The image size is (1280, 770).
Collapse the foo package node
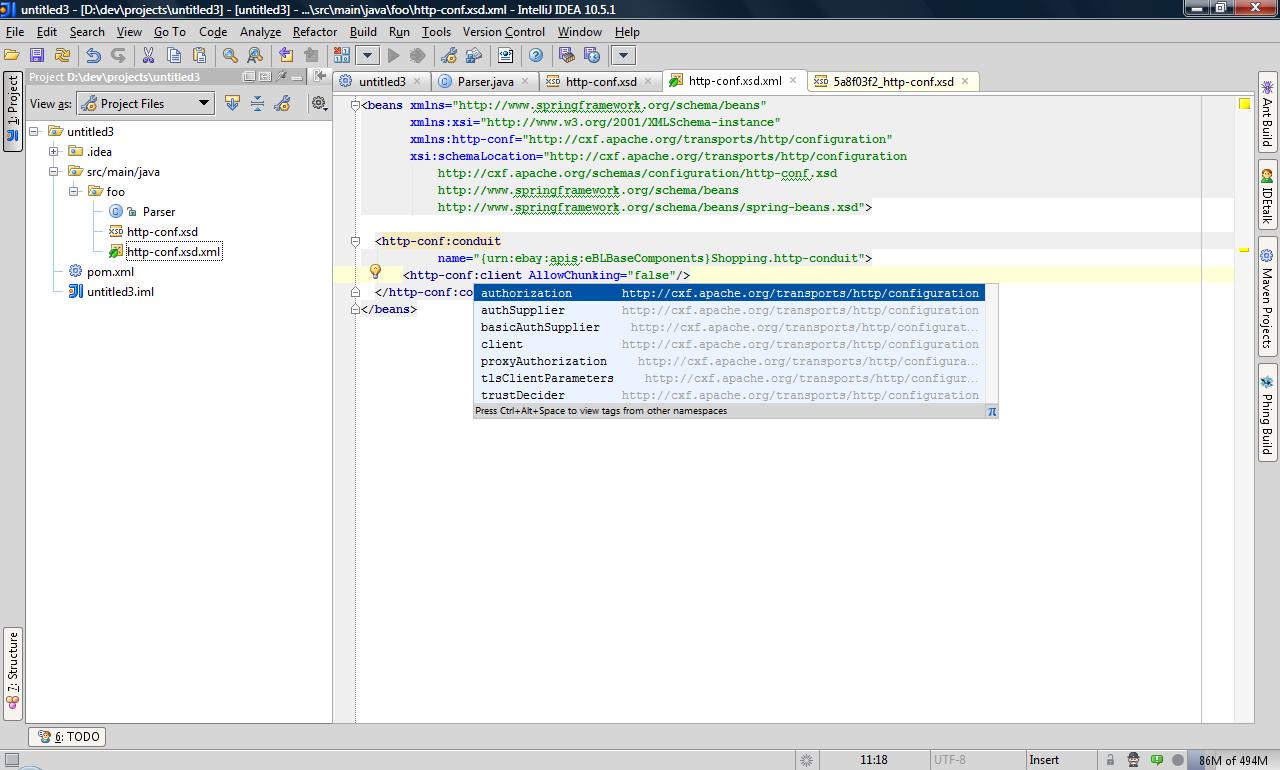tap(74, 191)
